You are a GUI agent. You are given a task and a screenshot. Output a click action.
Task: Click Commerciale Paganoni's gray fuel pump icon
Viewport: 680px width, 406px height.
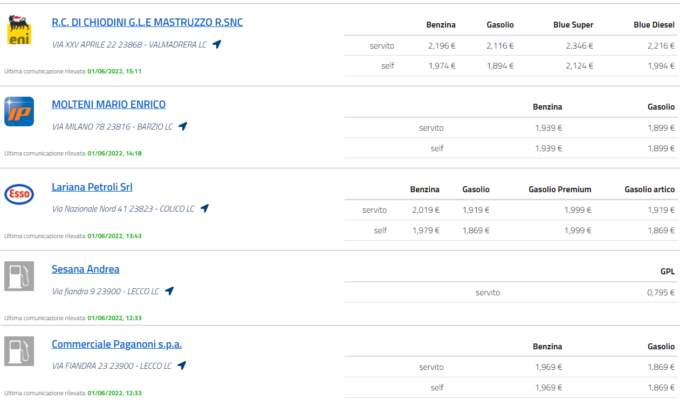click(20, 351)
